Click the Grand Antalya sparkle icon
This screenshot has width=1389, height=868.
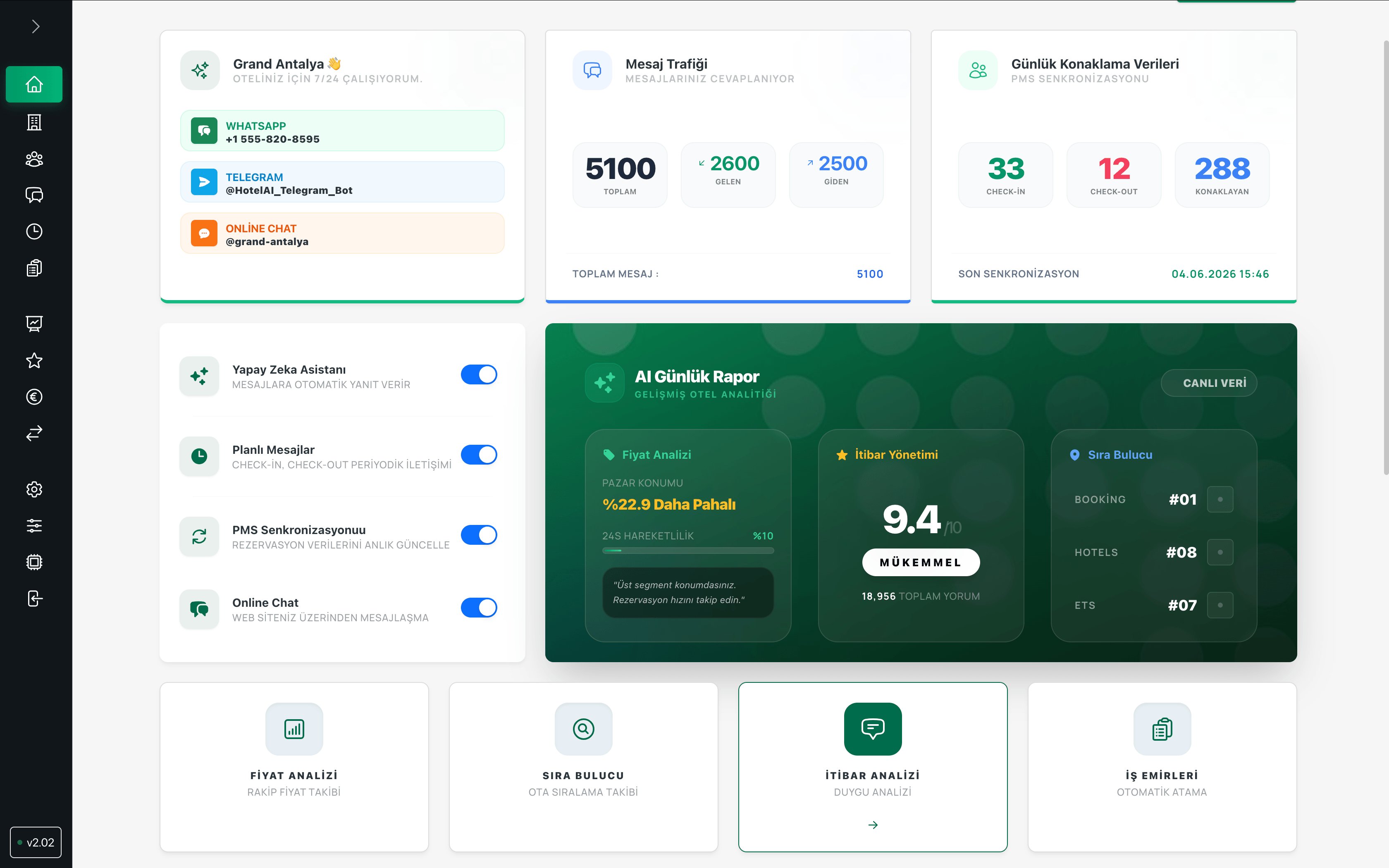point(200,70)
